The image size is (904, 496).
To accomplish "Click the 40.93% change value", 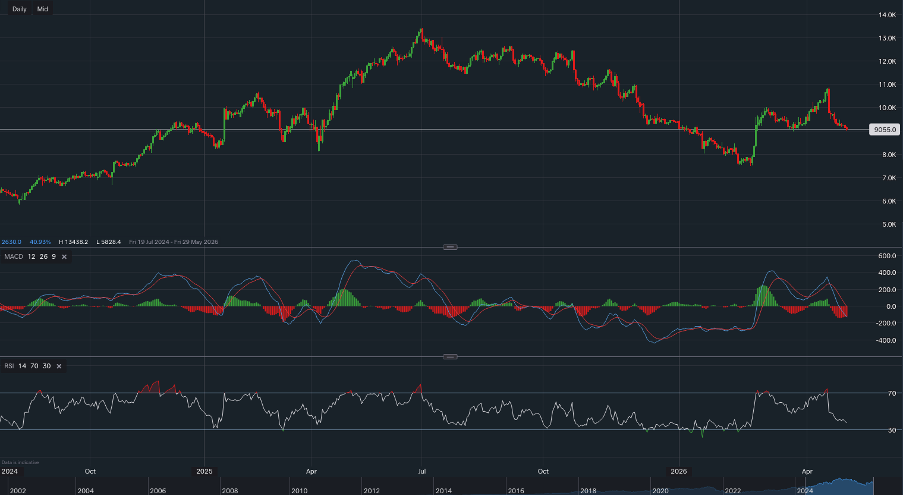I will coord(40,242).
